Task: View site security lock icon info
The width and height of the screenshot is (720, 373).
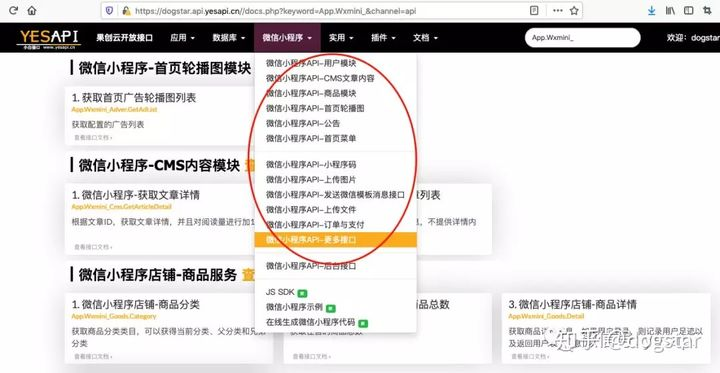Action: 126,11
